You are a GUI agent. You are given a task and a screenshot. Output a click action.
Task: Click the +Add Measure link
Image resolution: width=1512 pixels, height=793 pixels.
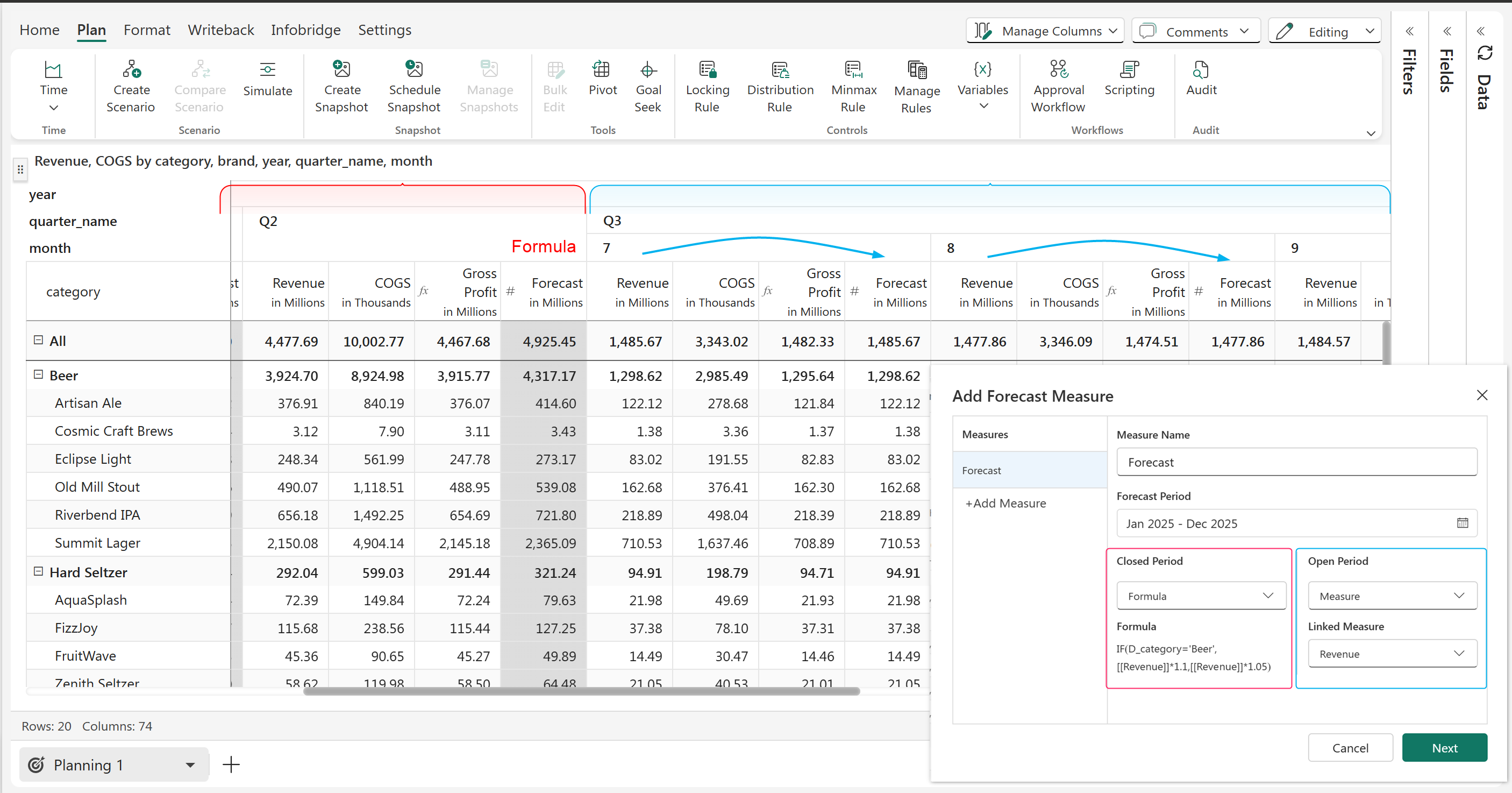click(1005, 504)
